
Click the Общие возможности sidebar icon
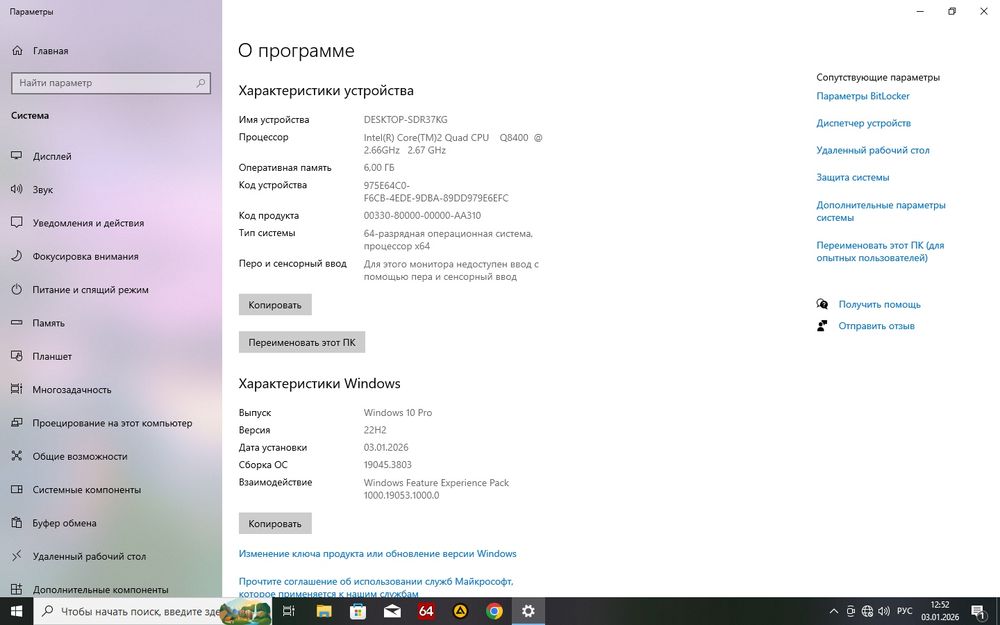[x=17, y=456]
